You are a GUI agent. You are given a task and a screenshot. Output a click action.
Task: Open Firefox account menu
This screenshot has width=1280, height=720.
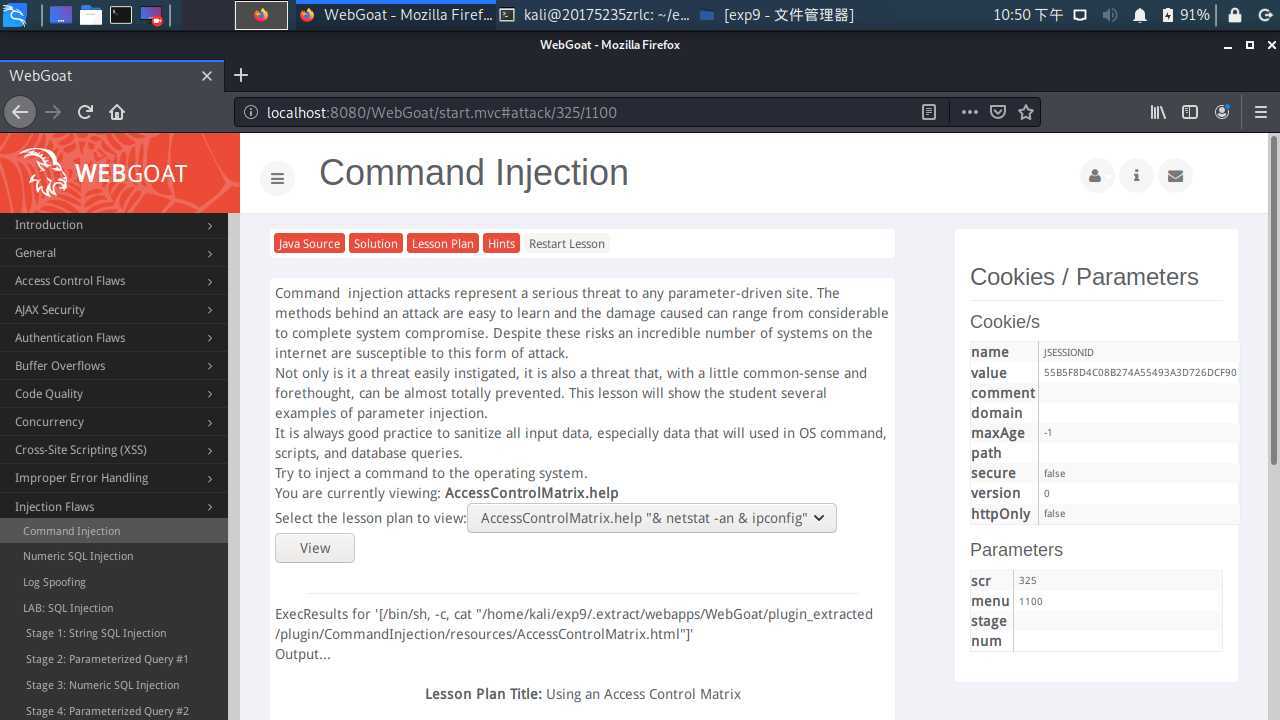[x=1222, y=112]
